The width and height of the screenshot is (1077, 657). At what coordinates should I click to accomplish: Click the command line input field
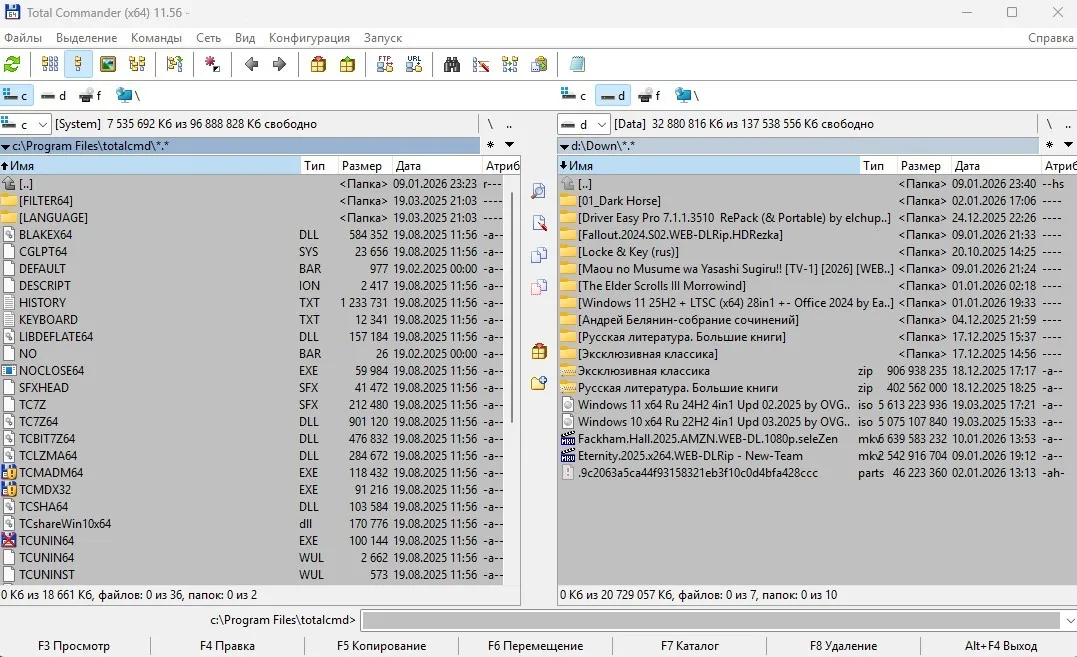[x=710, y=620]
